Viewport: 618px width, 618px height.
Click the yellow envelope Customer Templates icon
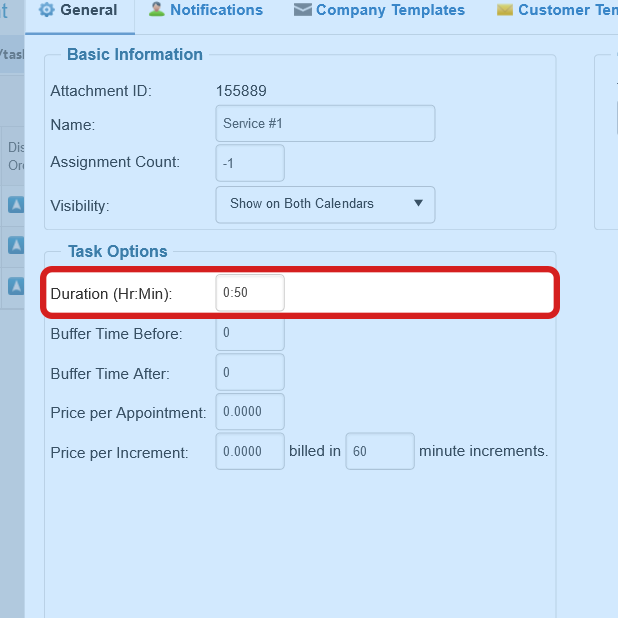tap(504, 10)
